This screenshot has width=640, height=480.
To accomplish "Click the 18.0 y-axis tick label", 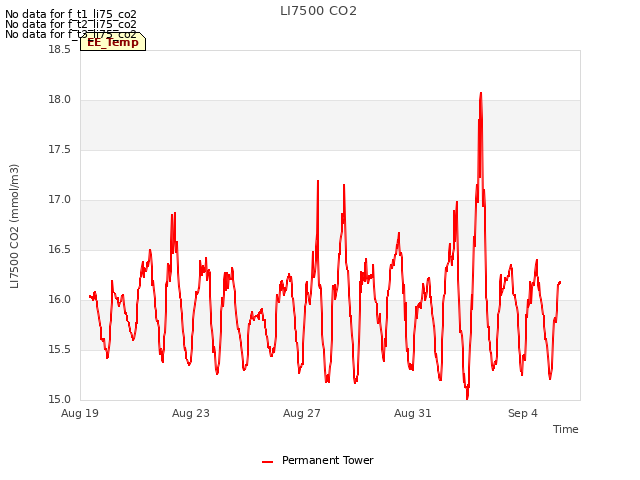I will click(x=60, y=100).
